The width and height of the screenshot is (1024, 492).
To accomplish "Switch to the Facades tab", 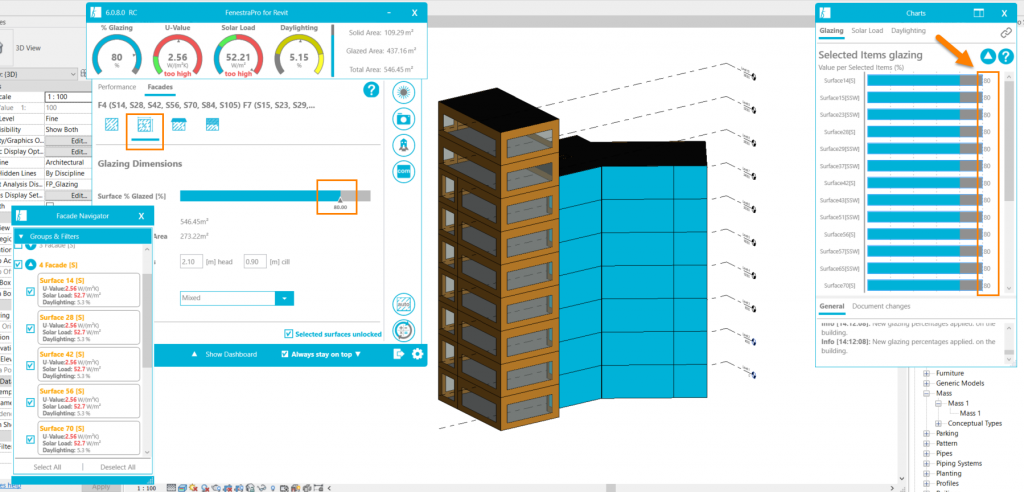I will tap(160, 87).
